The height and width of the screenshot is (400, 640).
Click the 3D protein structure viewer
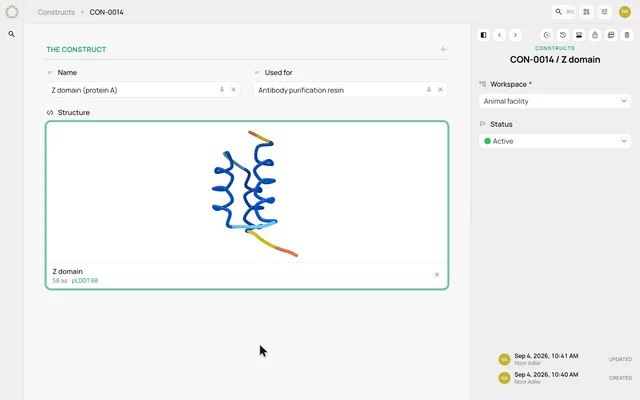(x=247, y=193)
